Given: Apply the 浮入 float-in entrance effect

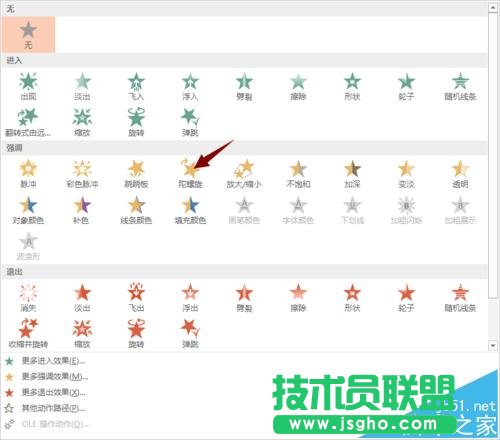Looking at the screenshot, I should point(190,86).
